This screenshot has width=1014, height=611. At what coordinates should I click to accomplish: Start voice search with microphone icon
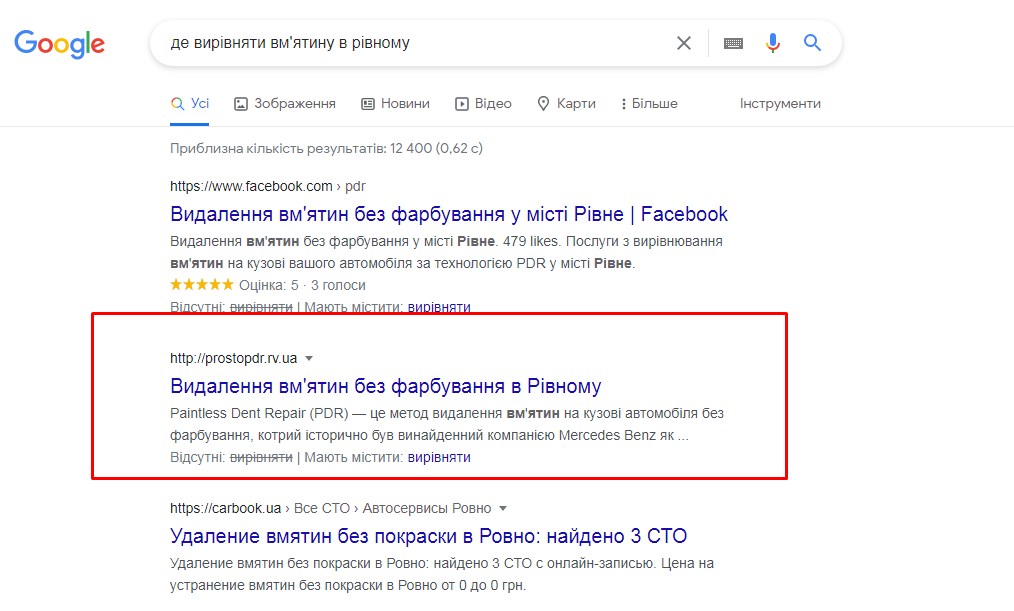[x=772, y=43]
